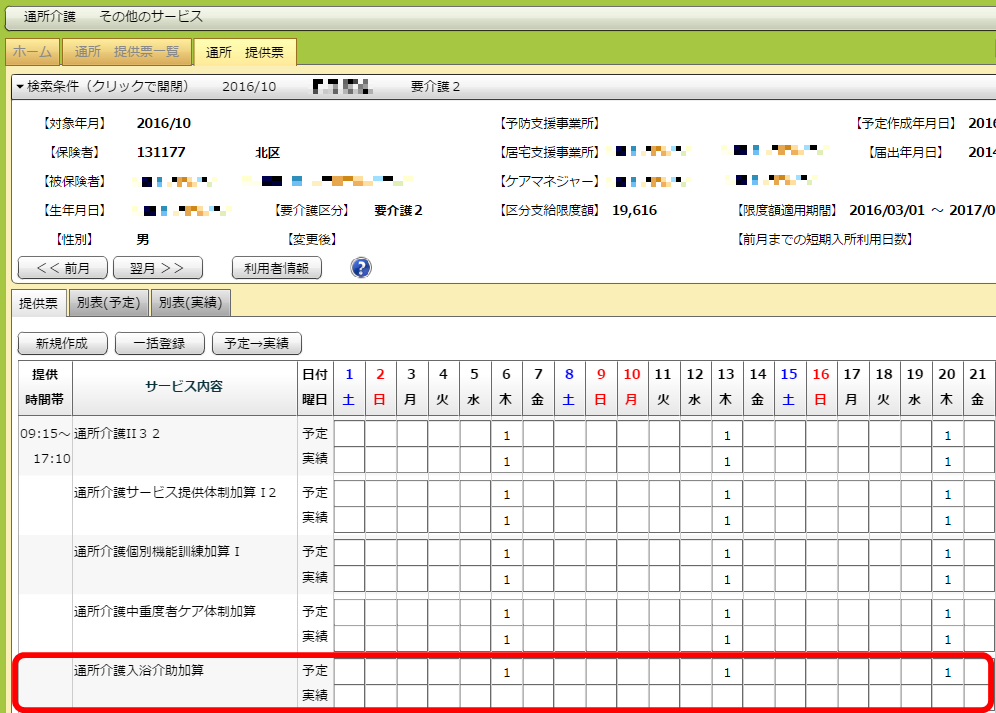
Task: Open 利用者情報 user information
Action: tap(276, 268)
